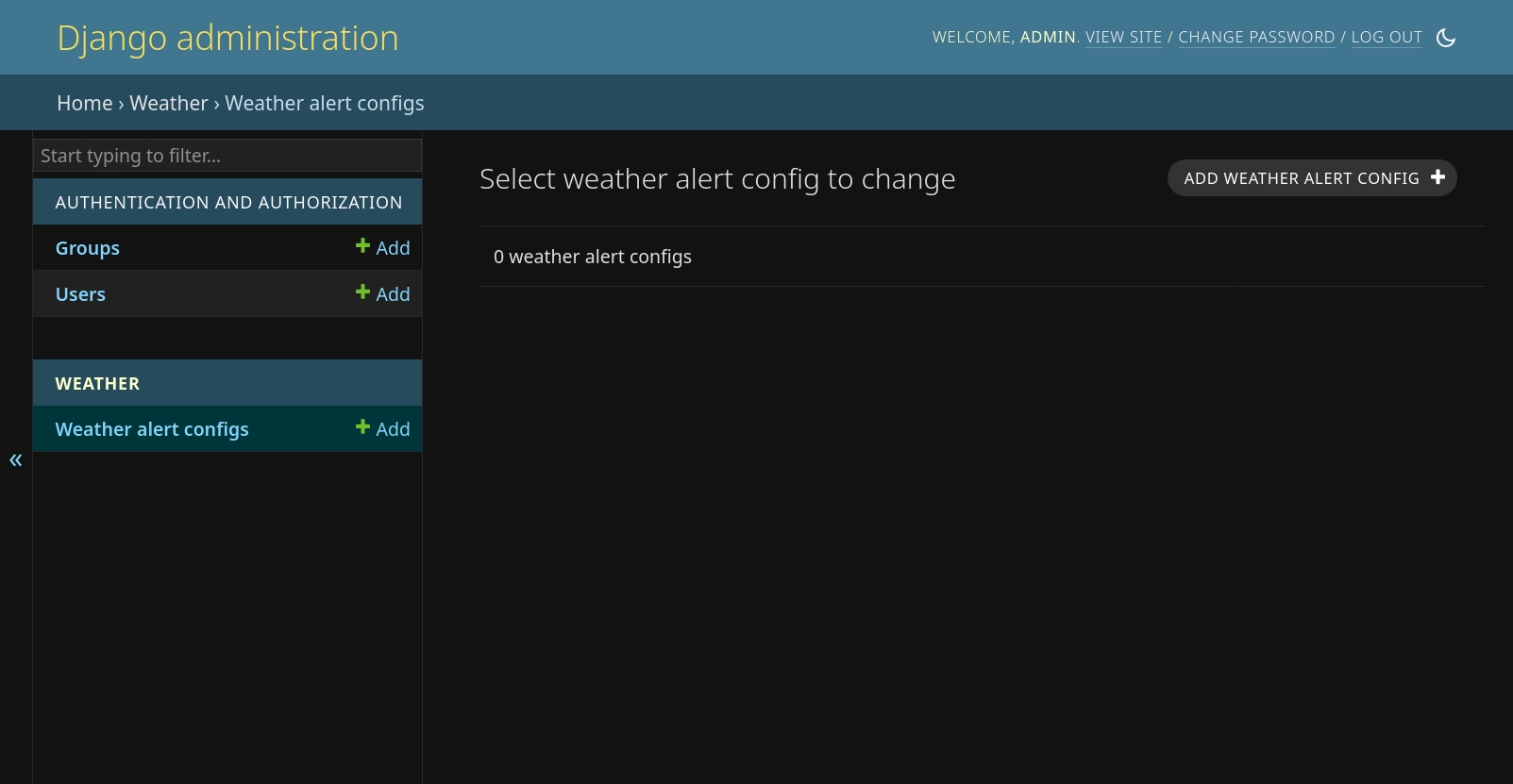Go to Home breadcrumb

(x=85, y=103)
